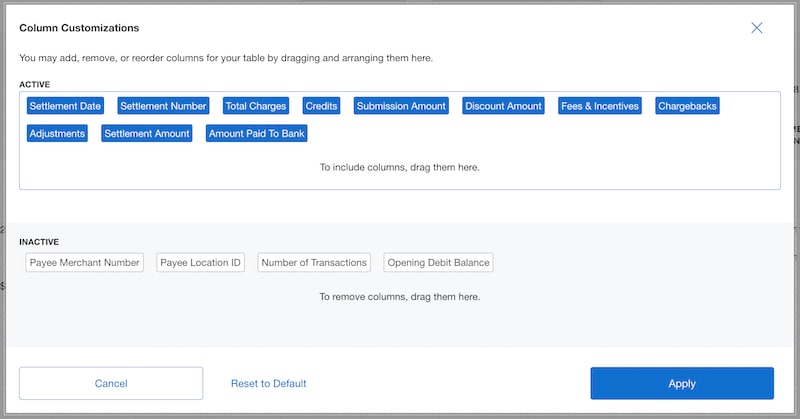Click the Submission Amount chip
The image size is (800, 419).
pyautogui.click(x=401, y=106)
